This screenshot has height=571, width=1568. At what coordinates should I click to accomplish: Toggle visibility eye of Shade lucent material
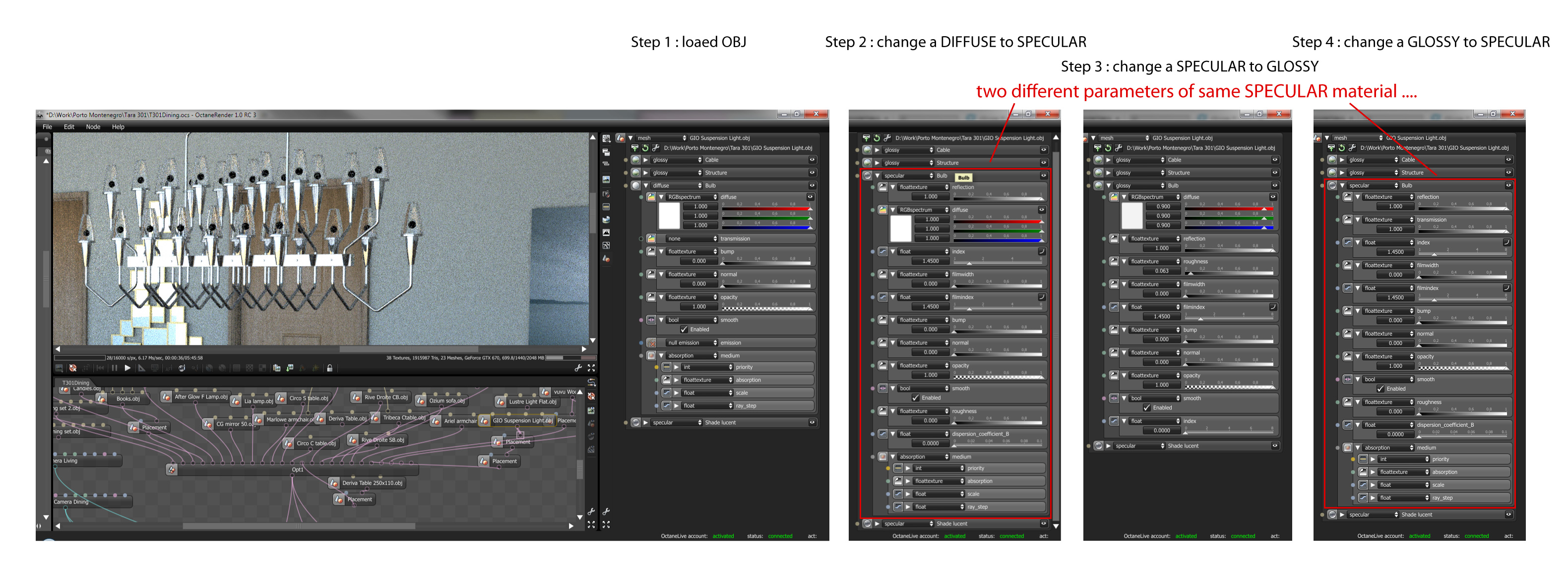click(812, 423)
